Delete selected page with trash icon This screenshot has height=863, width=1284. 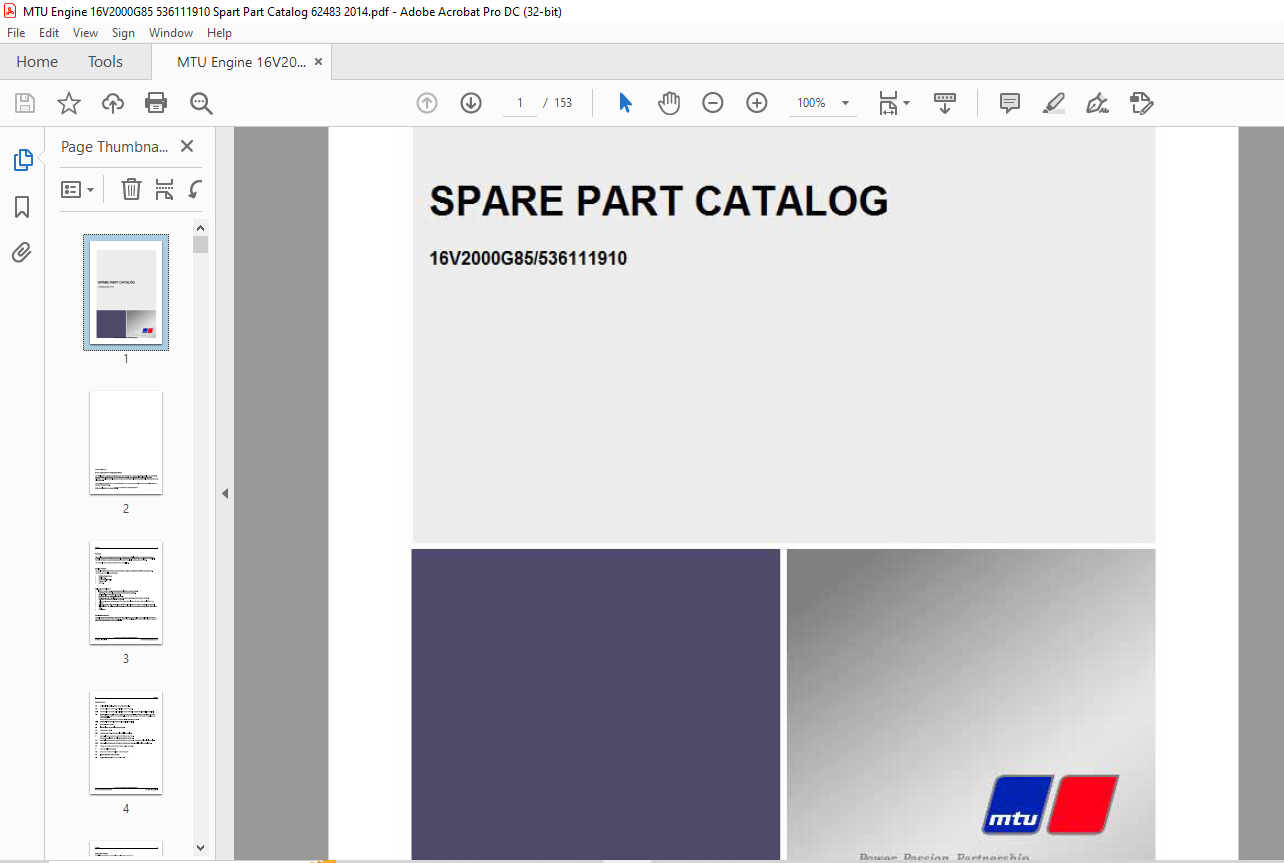point(131,189)
